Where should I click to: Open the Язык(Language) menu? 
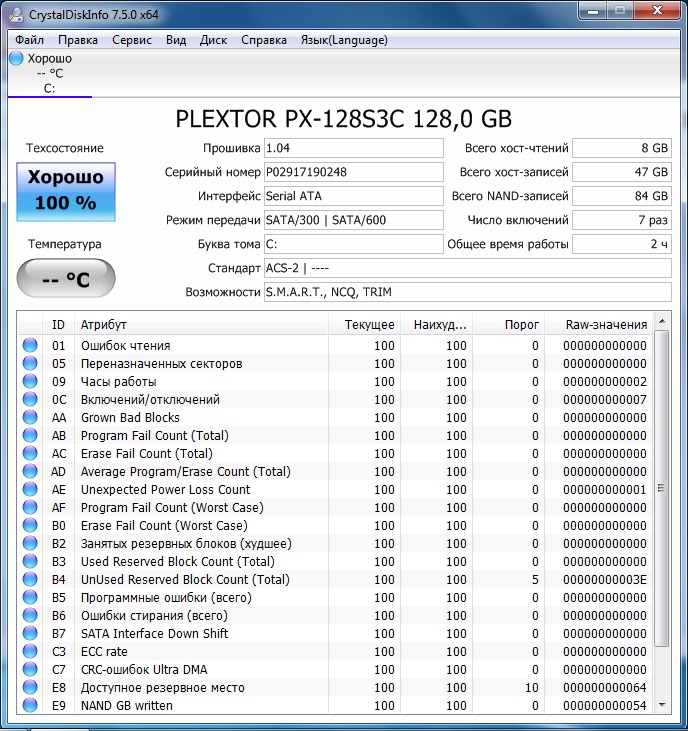(x=344, y=40)
